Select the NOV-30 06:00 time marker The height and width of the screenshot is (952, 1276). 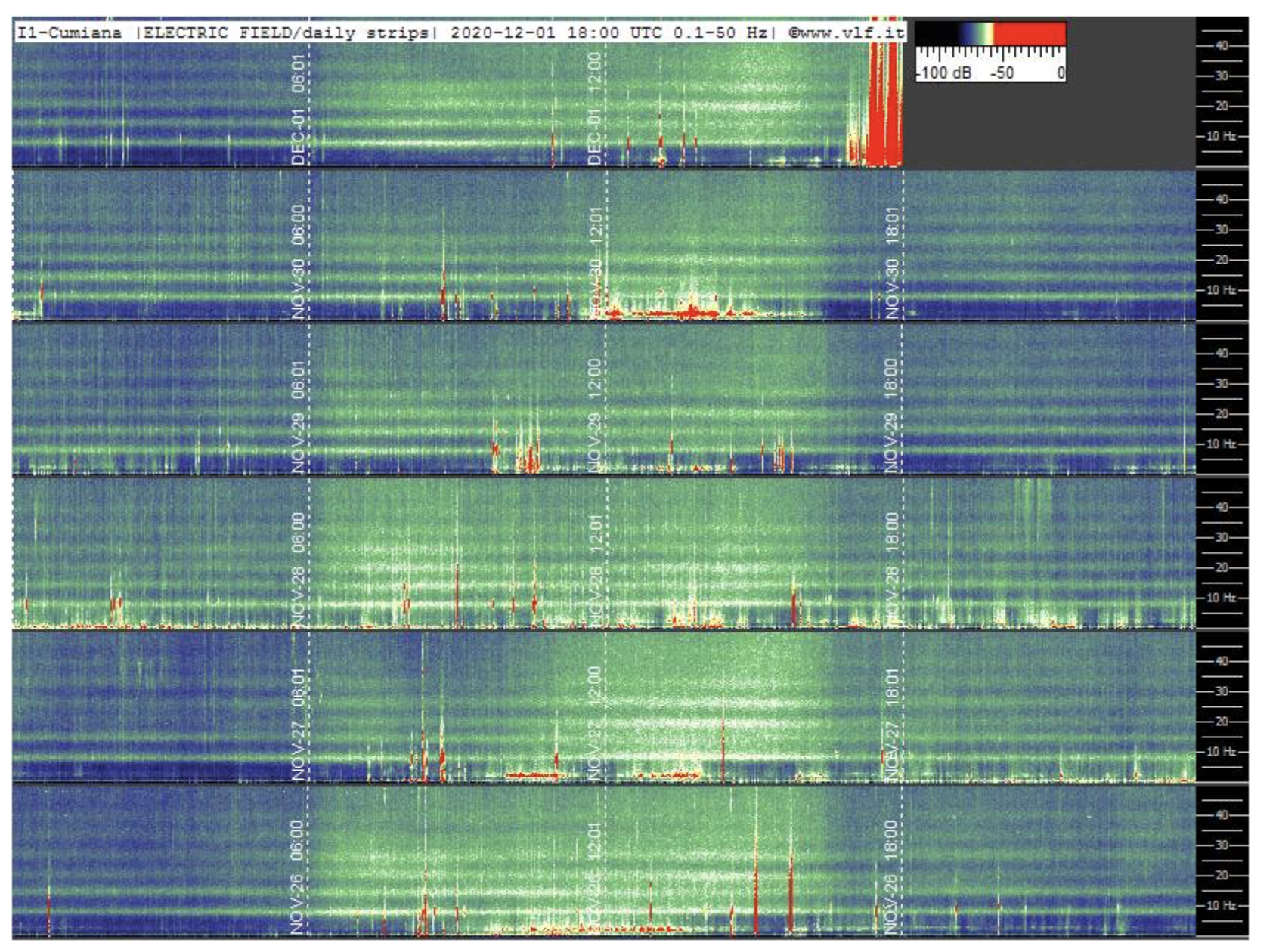click(x=299, y=261)
